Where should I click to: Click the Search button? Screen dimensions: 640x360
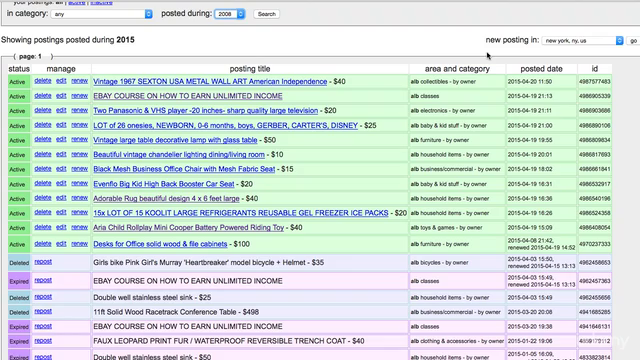pyautogui.click(x=267, y=14)
